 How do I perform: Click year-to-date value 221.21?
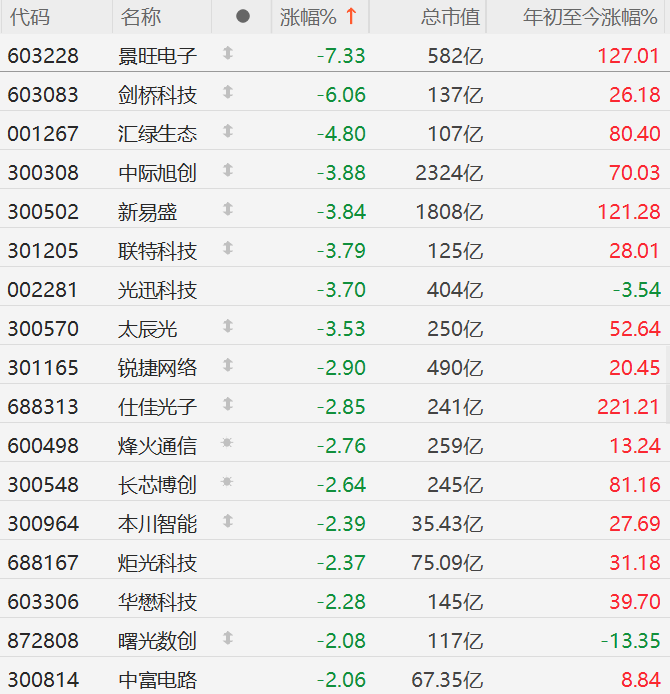point(629,407)
